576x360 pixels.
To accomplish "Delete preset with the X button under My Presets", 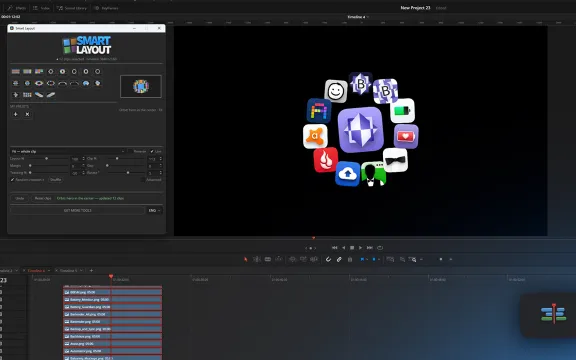I will point(27,114).
